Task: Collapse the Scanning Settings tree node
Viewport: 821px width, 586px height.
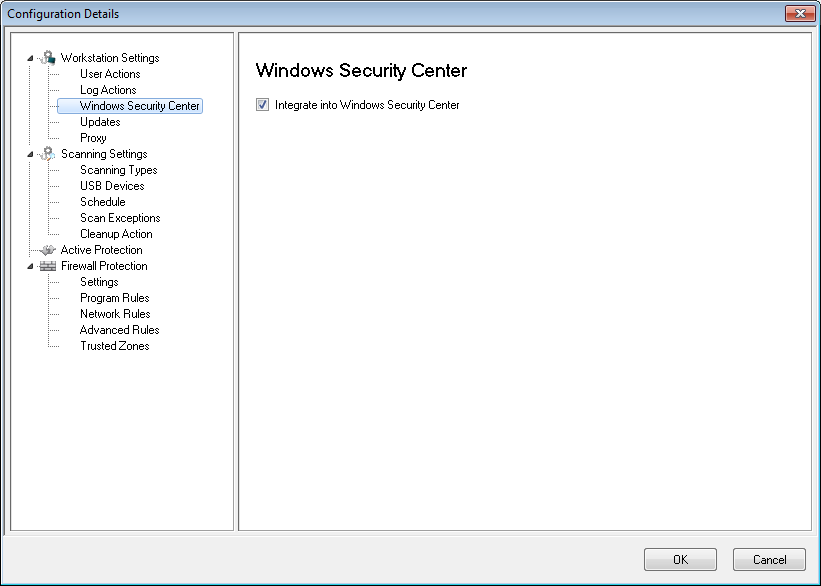Action: tap(30, 154)
